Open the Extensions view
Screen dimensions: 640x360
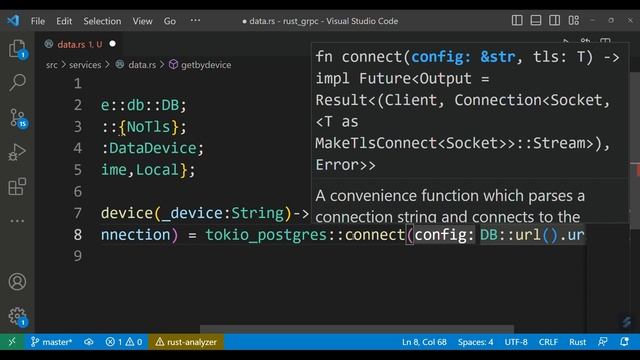click(17, 187)
